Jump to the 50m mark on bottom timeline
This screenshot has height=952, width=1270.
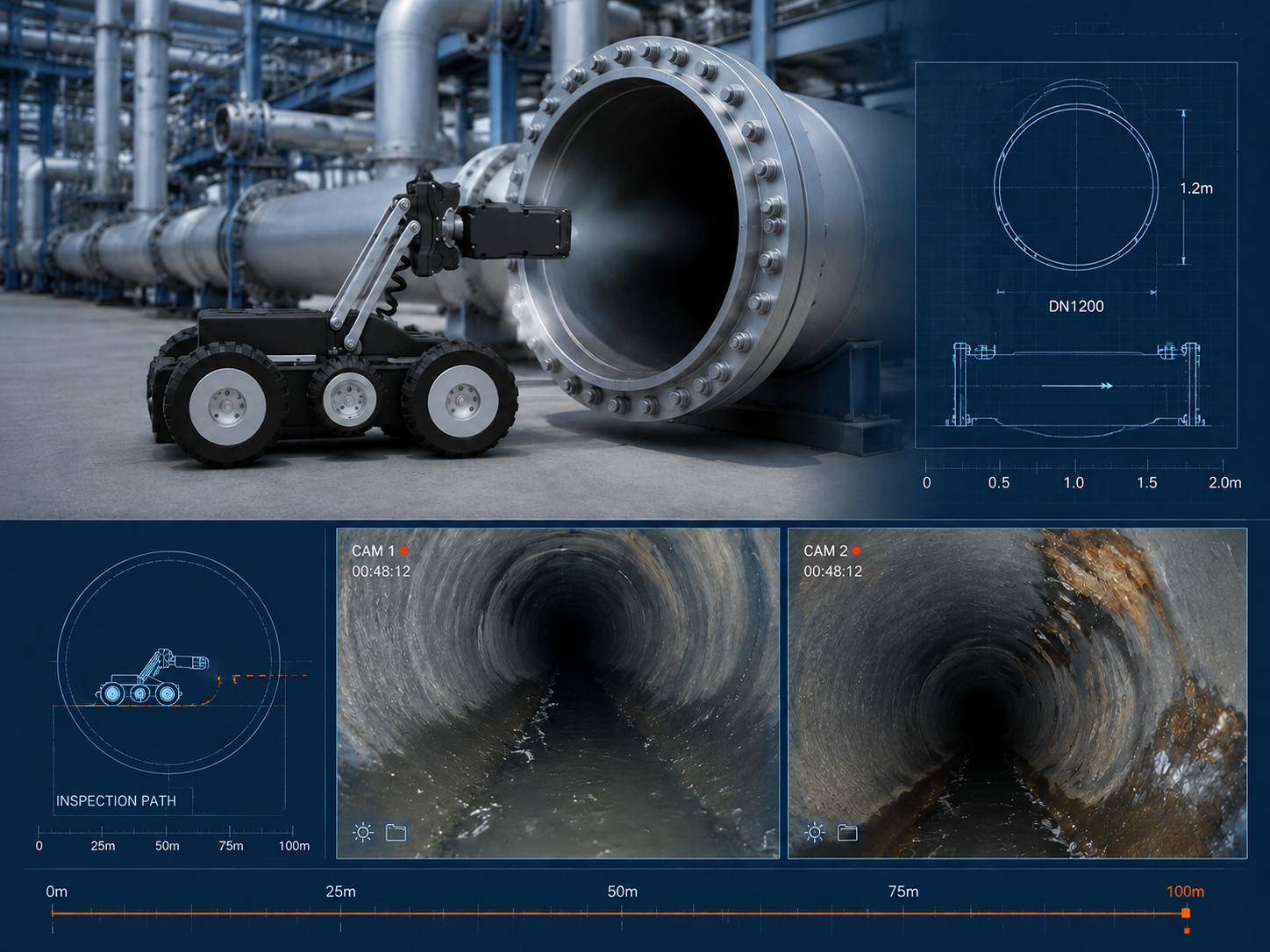[622, 892]
